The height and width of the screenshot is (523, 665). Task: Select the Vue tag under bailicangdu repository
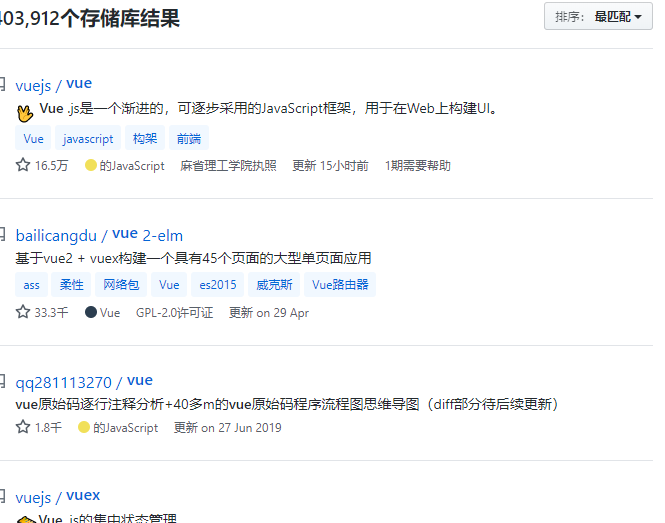[169, 285]
